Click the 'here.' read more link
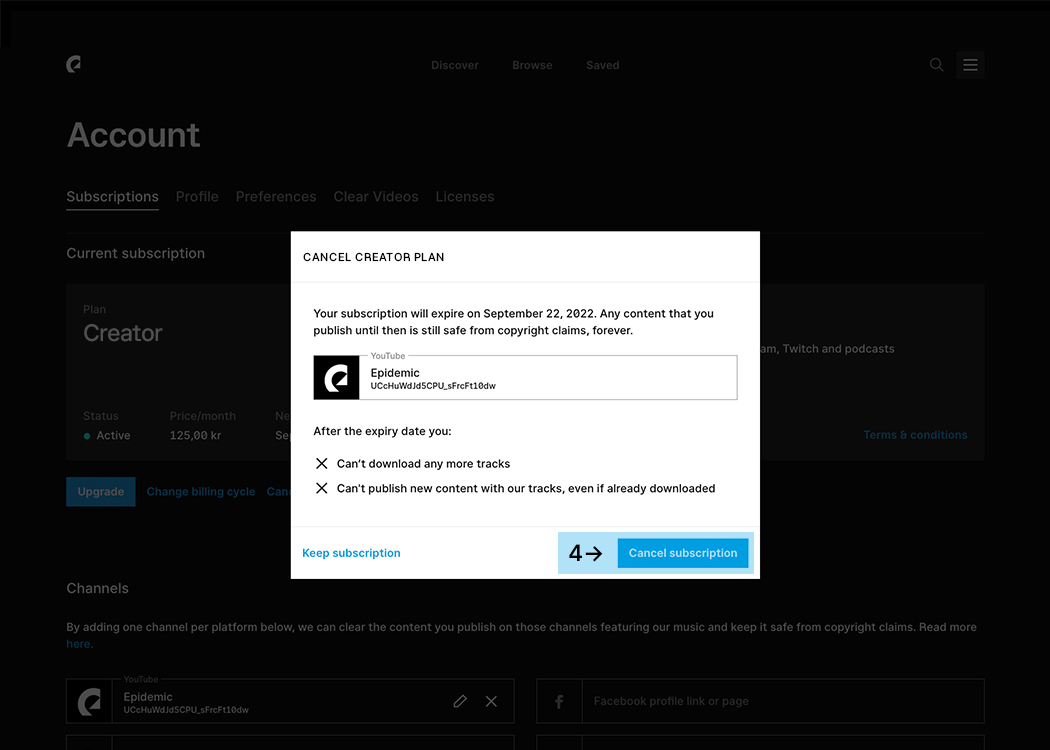Screen dimensions: 1050x750 click(80, 644)
